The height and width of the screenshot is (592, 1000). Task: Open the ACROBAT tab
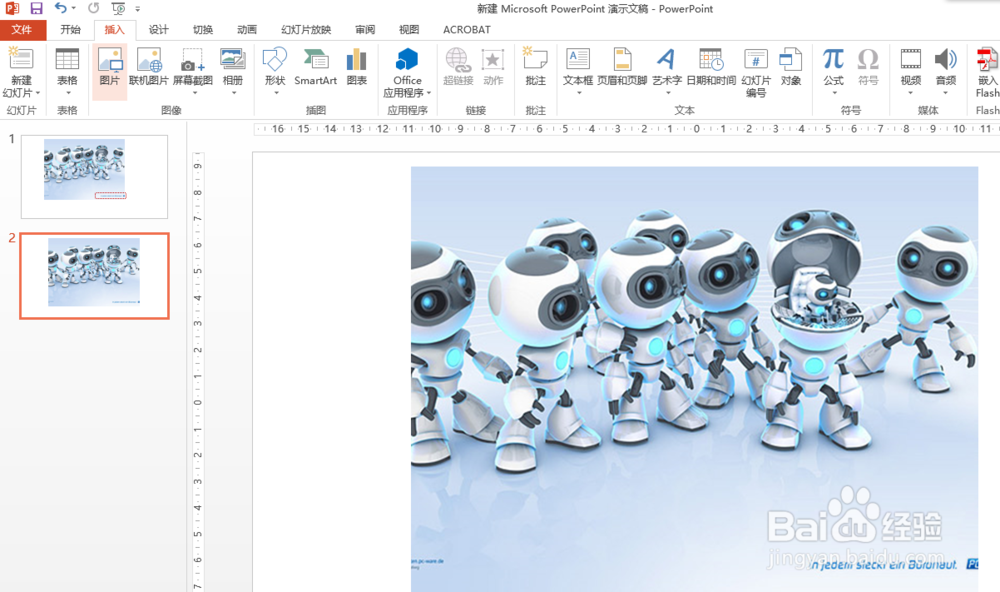(467, 29)
